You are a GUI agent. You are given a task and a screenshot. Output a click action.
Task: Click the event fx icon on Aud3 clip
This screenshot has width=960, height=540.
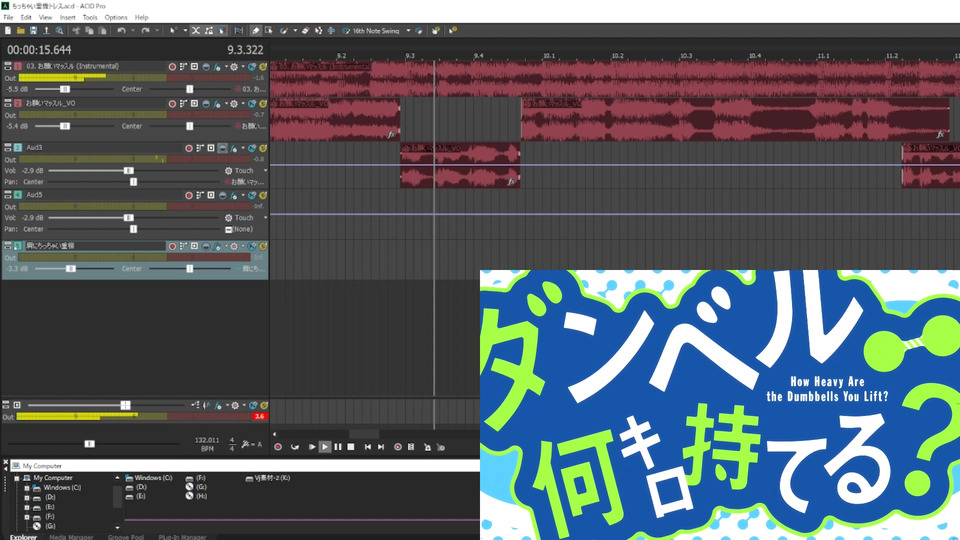[x=511, y=181]
